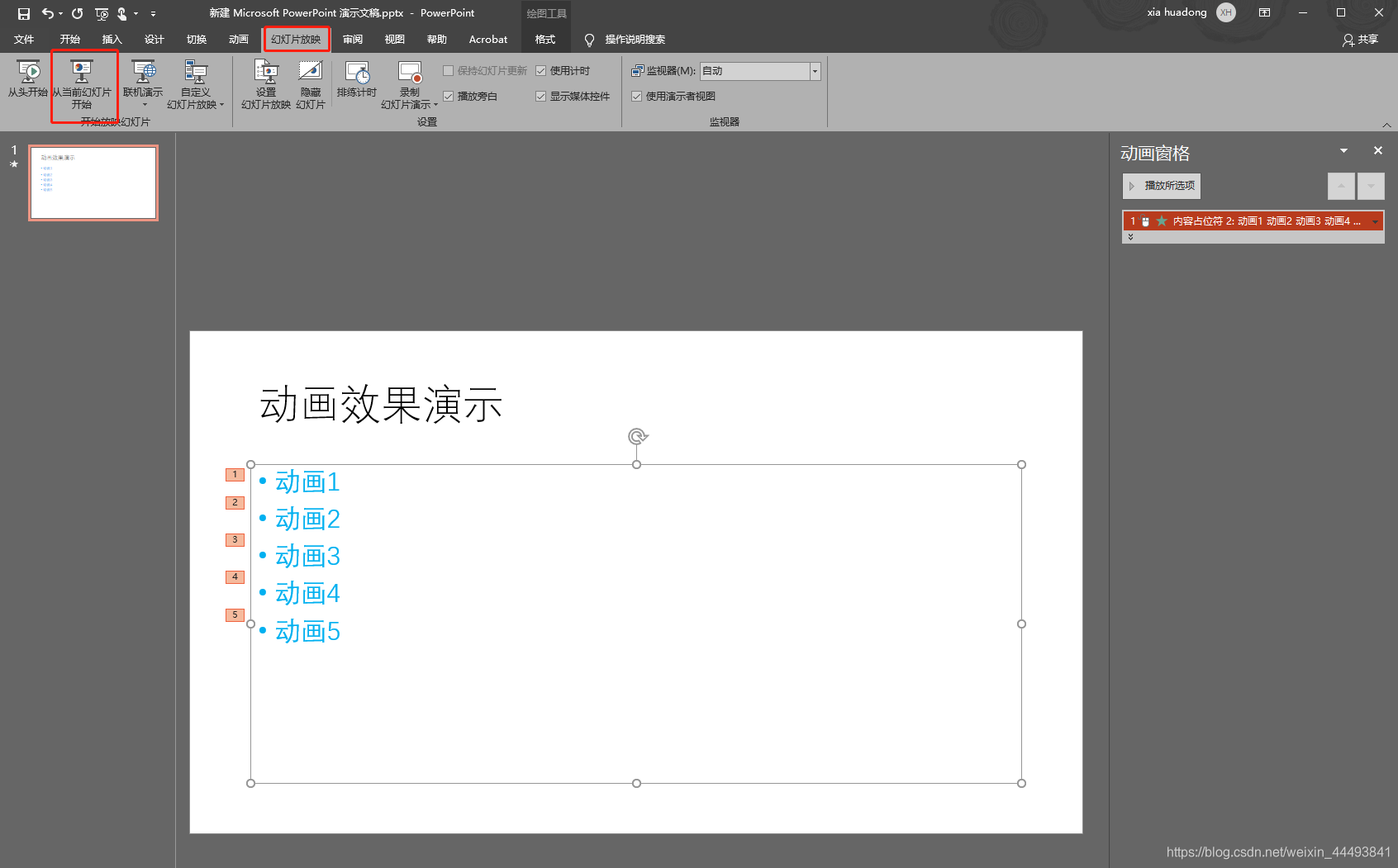Viewport: 1398px width, 868px height.
Task: Close the 动画窗格 pane
Action: click(1377, 150)
